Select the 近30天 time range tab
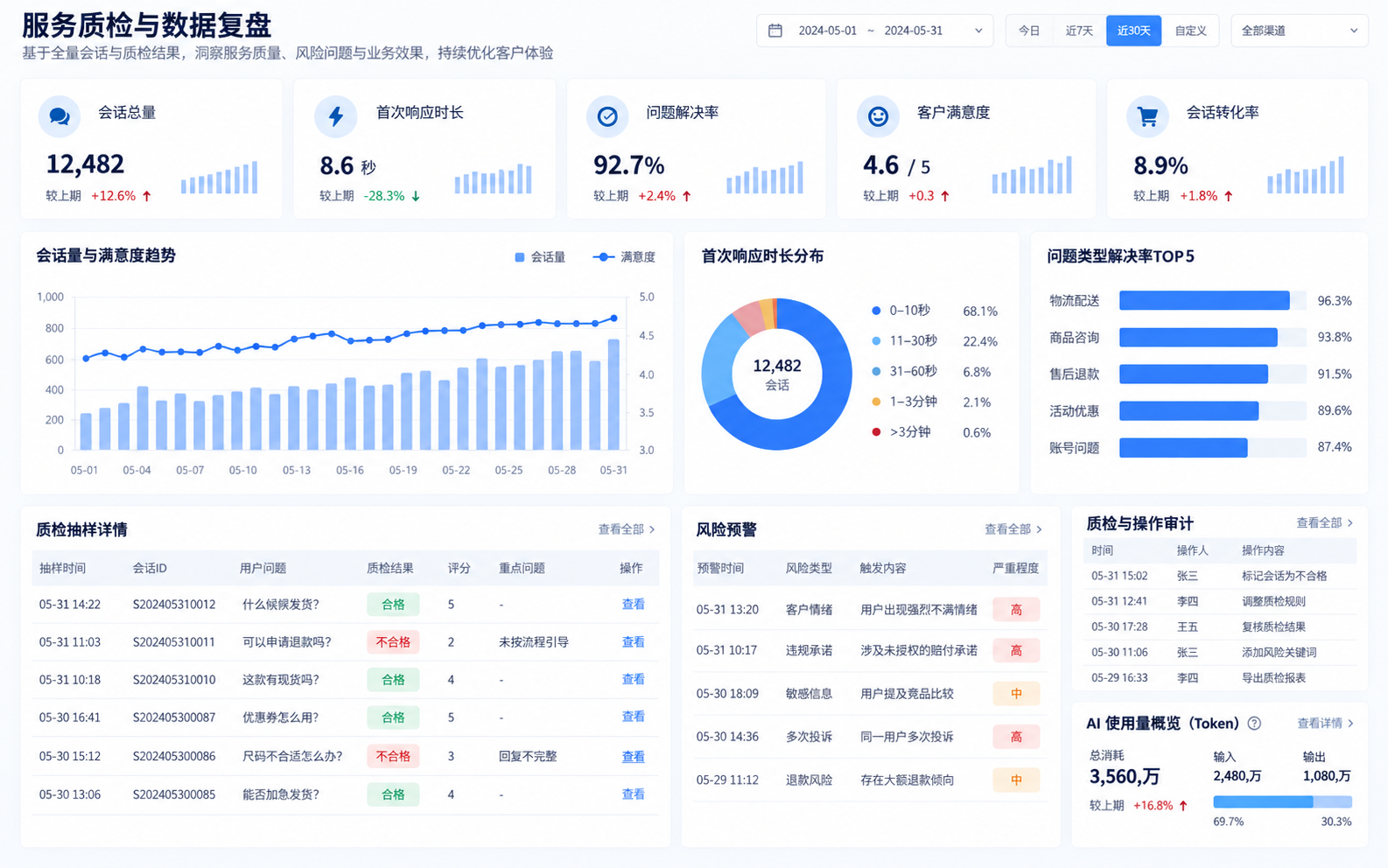This screenshot has width=1388, height=868. (x=1133, y=31)
